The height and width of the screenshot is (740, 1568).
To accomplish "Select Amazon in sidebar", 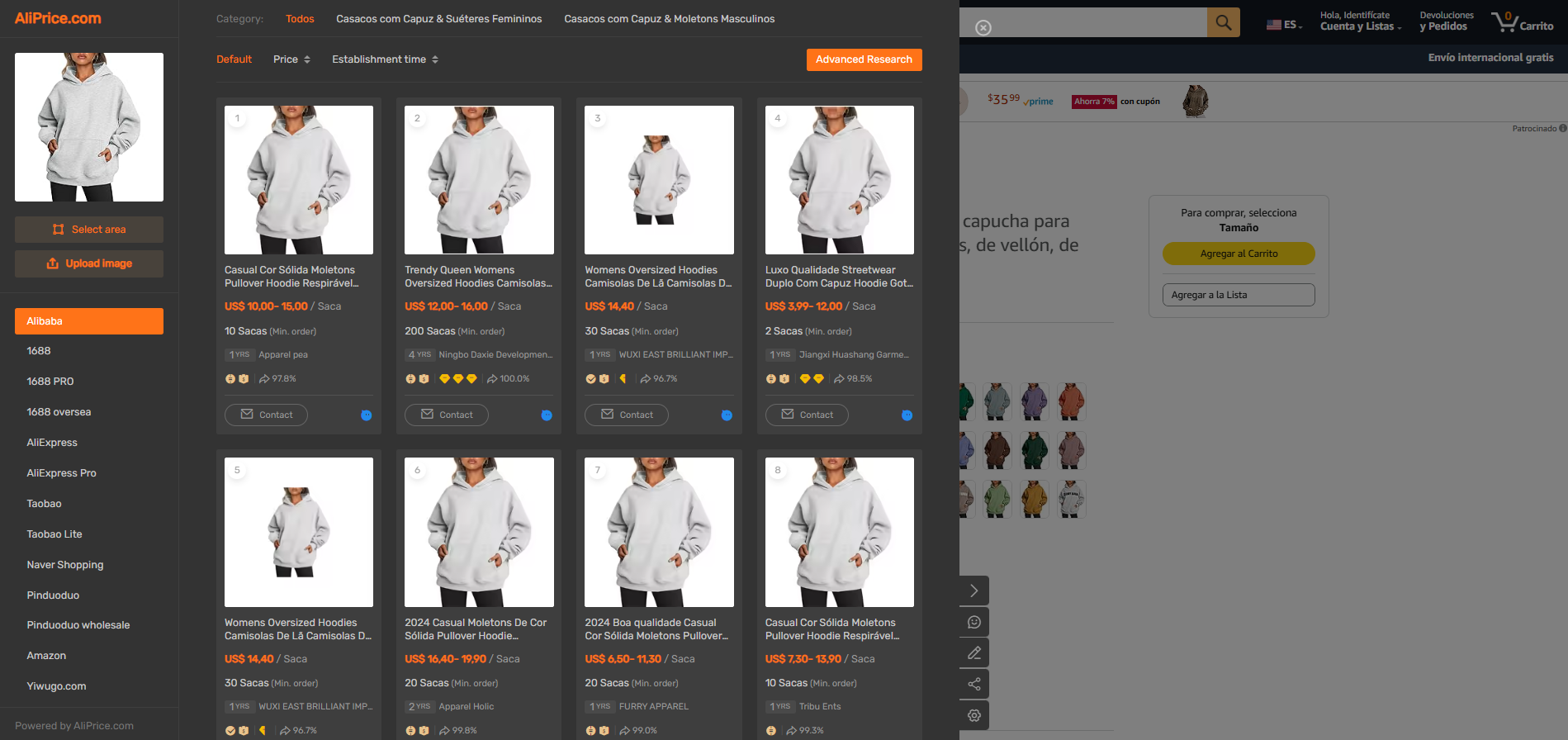I will [x=89, y=656].
